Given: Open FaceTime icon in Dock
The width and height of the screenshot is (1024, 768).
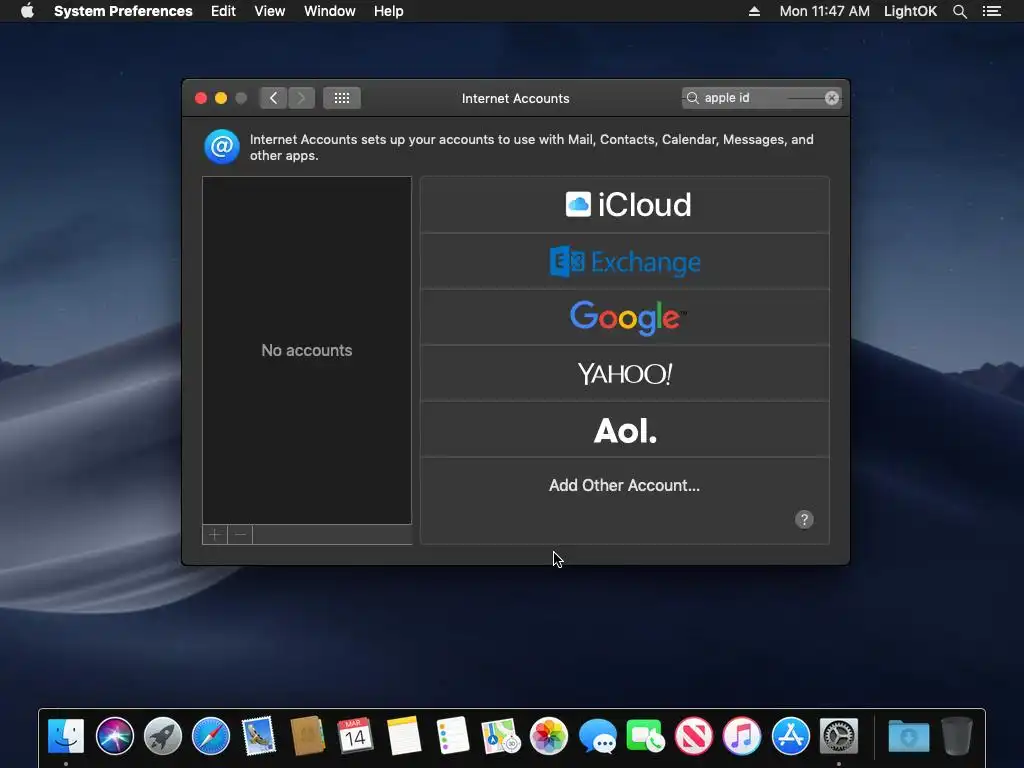Looking at the screenshot, I should [x=645, y=736].
